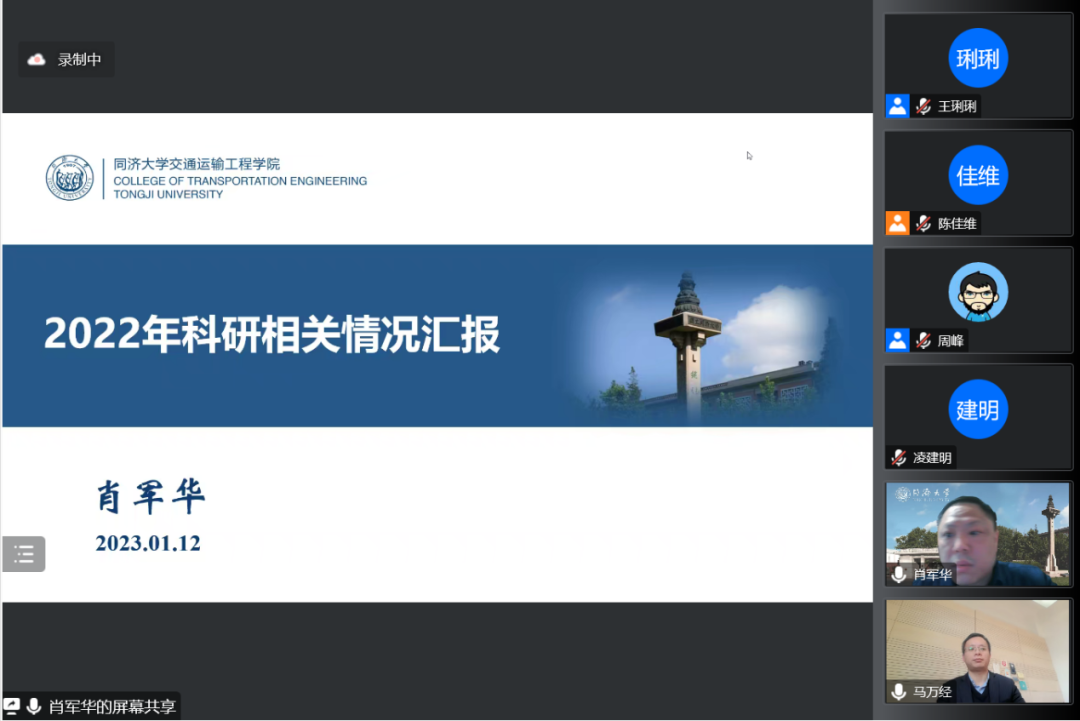Click the Tongji University seal logo

[x=69, y=178]
